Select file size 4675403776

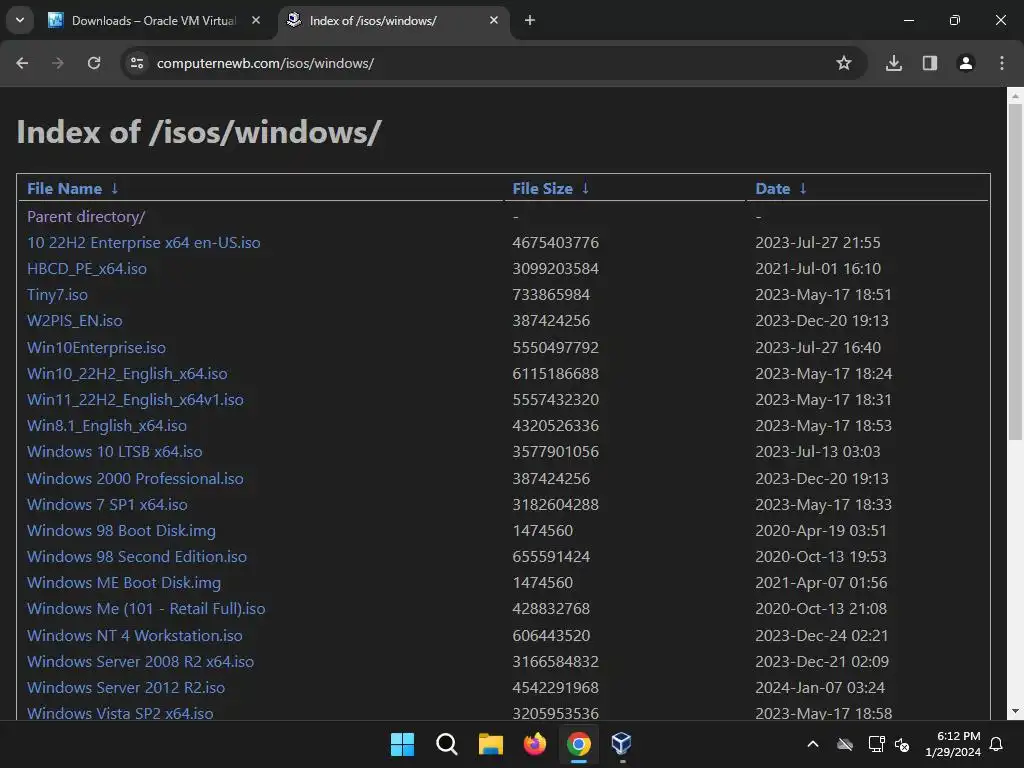(x=556, y=243)
